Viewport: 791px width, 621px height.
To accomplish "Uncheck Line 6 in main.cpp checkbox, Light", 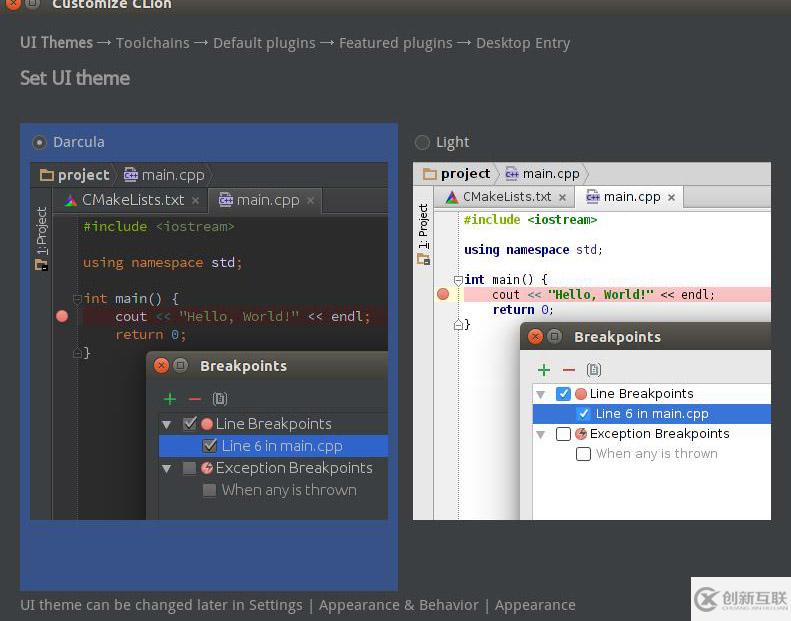I will point(583,414).
